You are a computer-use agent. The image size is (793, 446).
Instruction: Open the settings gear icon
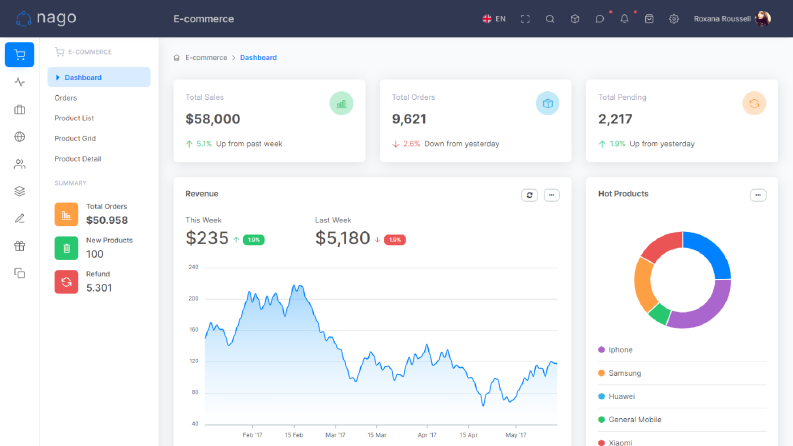(674, 19)
